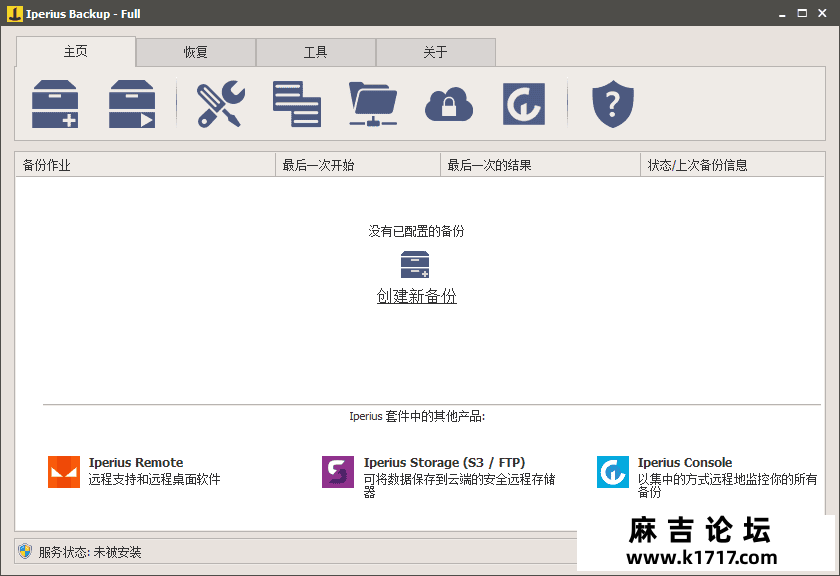Click the 没有已配置的备份 message
840x576 pixels.
tap(416, 231)
